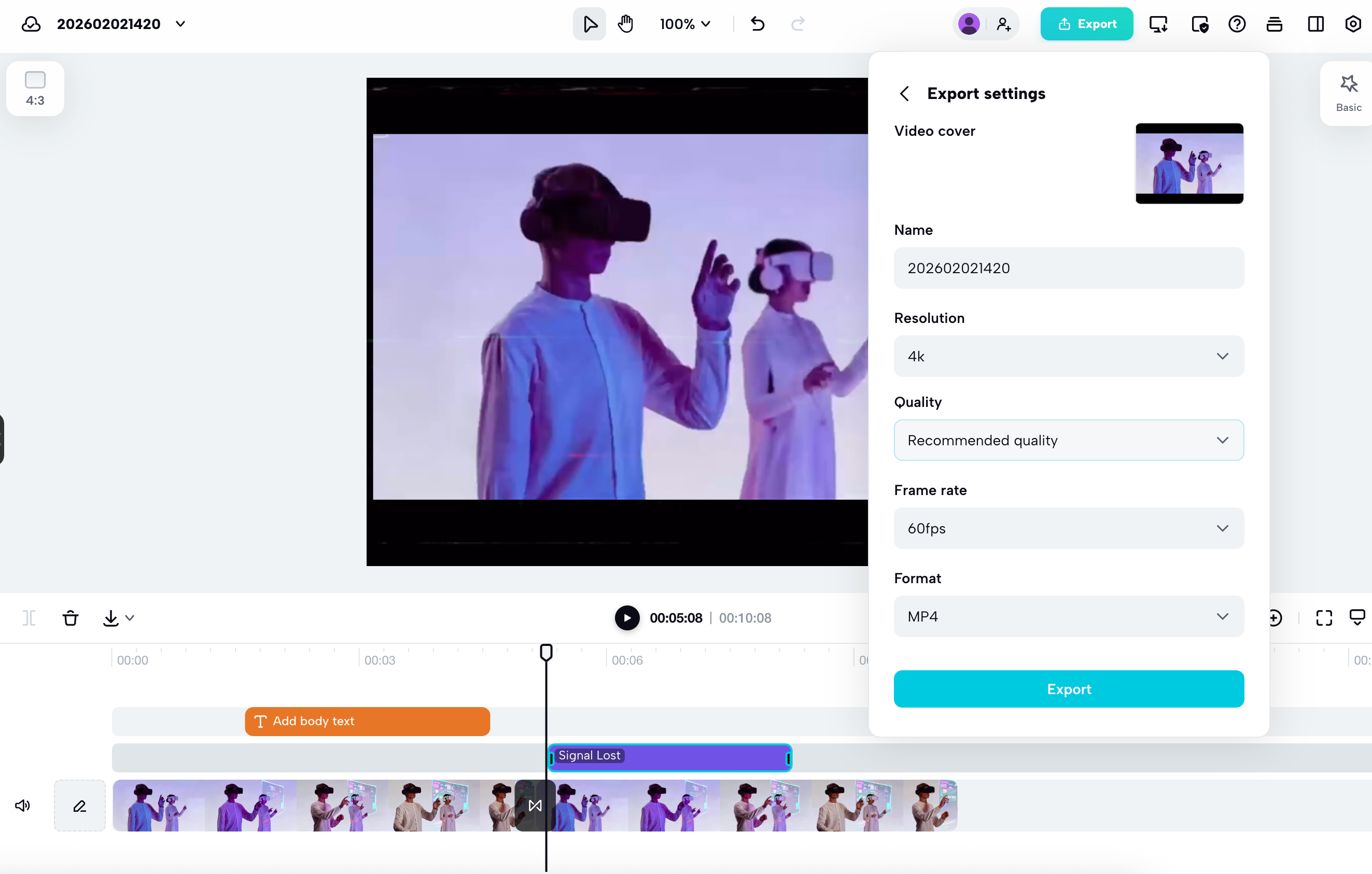Expand the Format dropdown showing MP4
Screen dimensions: 1372x874
pyautogui.click(x=1068, y=616)
